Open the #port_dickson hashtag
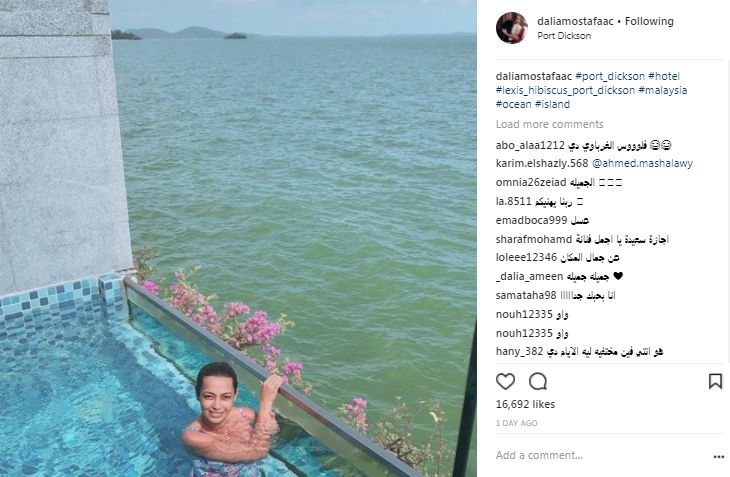The width and height of the screenshot is (730, 477). 610,76
